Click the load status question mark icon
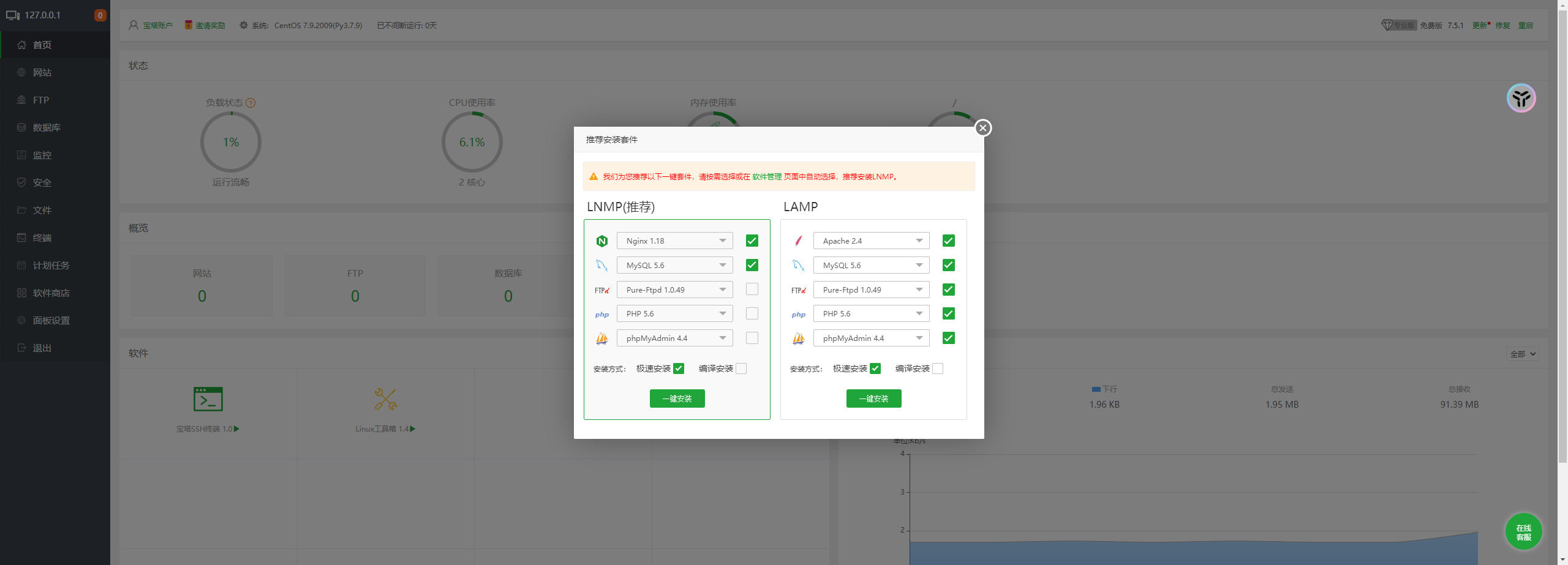The height and width of the screenshot is (565, 1568). (251, 103)
